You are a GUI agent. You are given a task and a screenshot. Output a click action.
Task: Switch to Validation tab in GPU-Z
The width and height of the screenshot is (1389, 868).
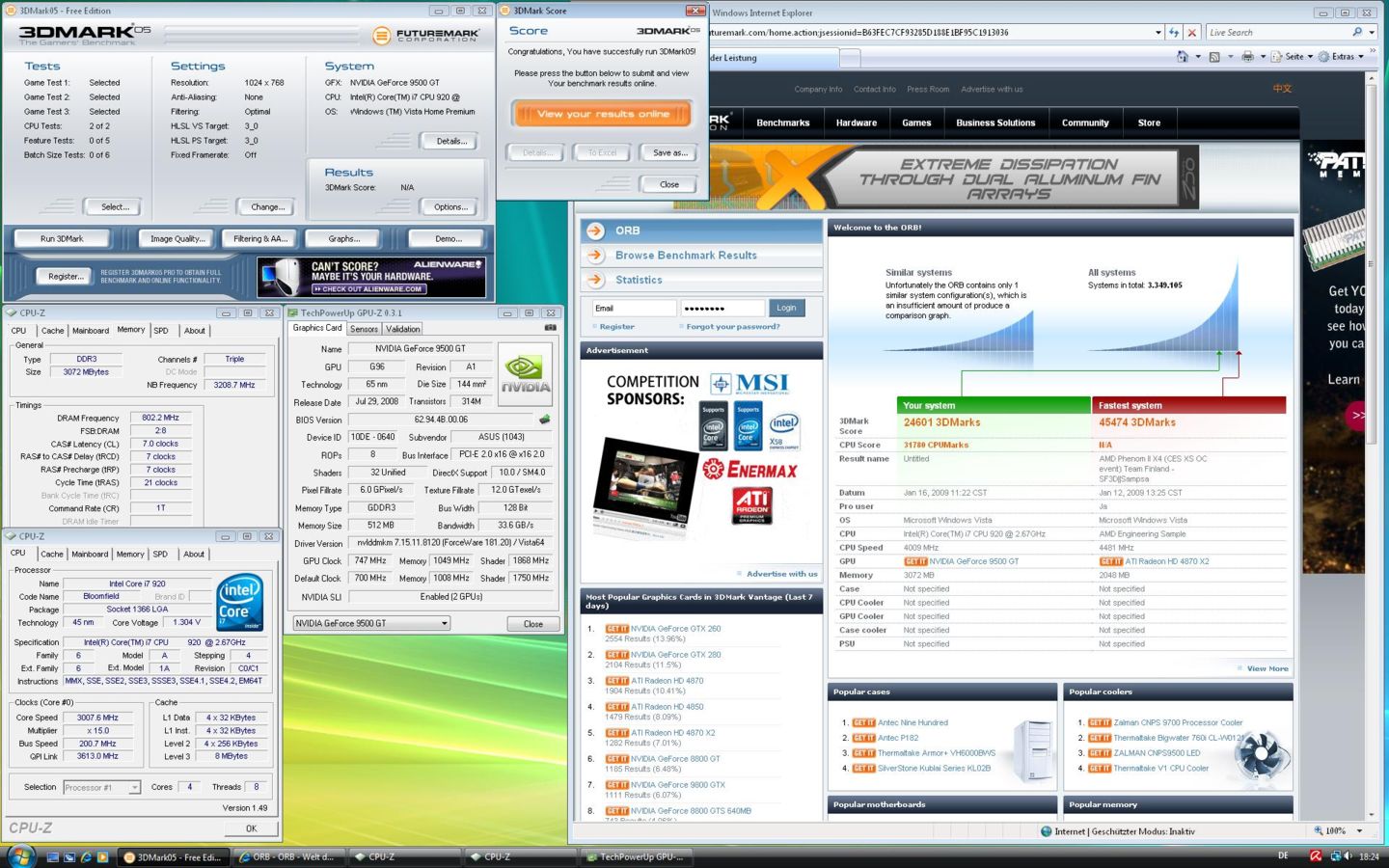[x=403, y=329]
